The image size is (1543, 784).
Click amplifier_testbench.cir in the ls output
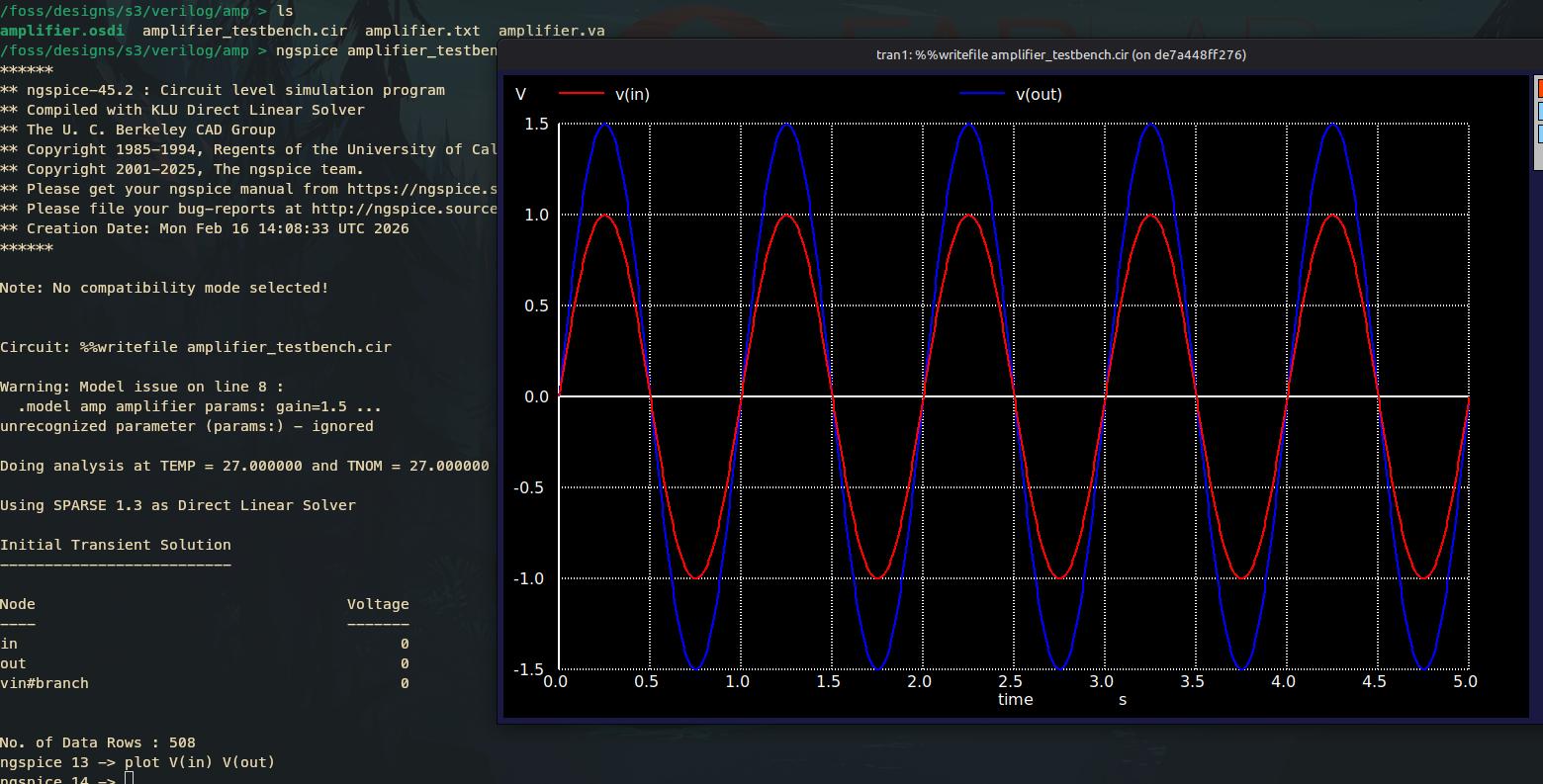coord(244,31)
